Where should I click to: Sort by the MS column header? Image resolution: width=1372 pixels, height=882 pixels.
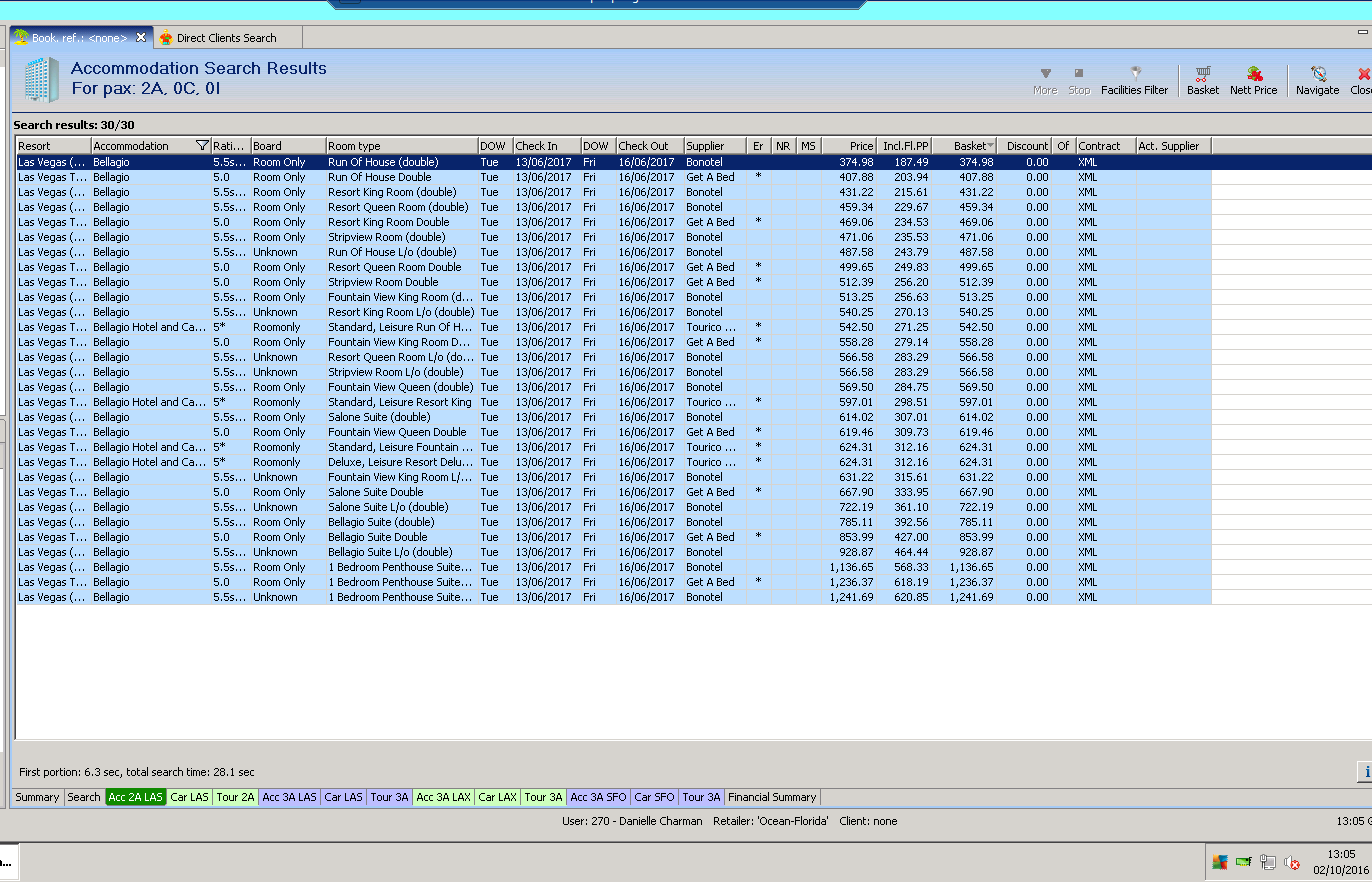coord(808,146)
